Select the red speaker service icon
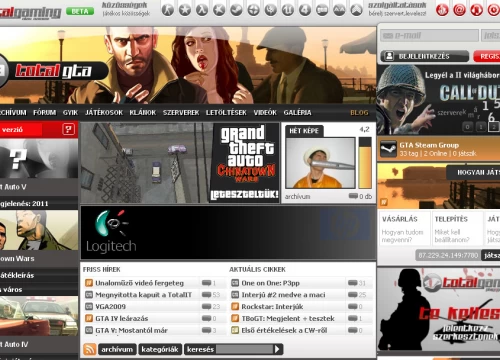Screen dimensions: 500x360 click(x=476, y=10)
